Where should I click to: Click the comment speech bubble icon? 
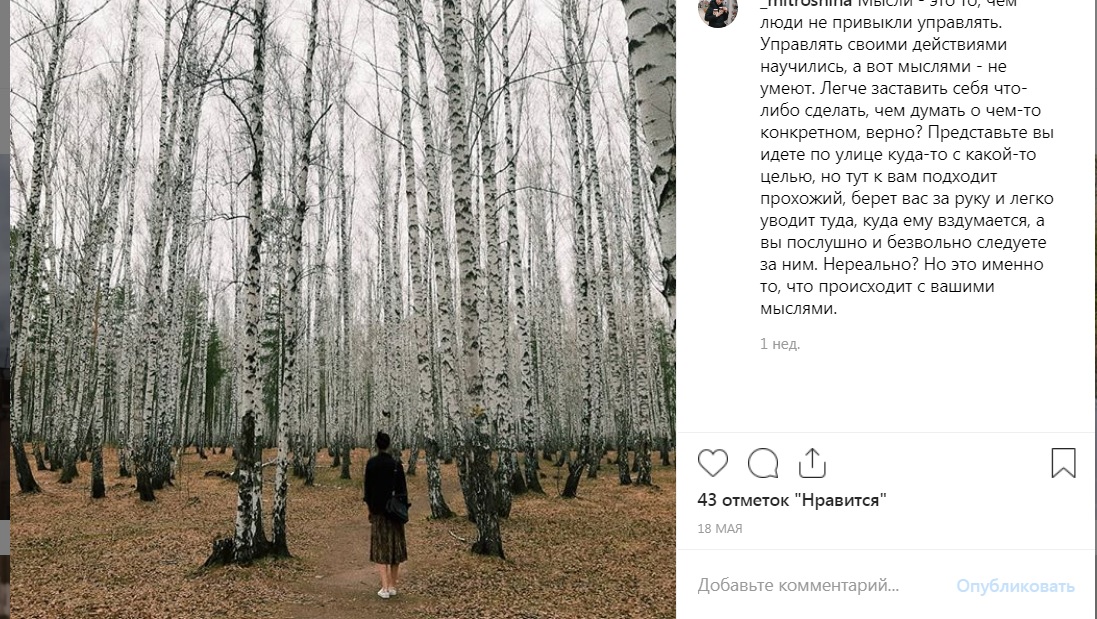763,463
